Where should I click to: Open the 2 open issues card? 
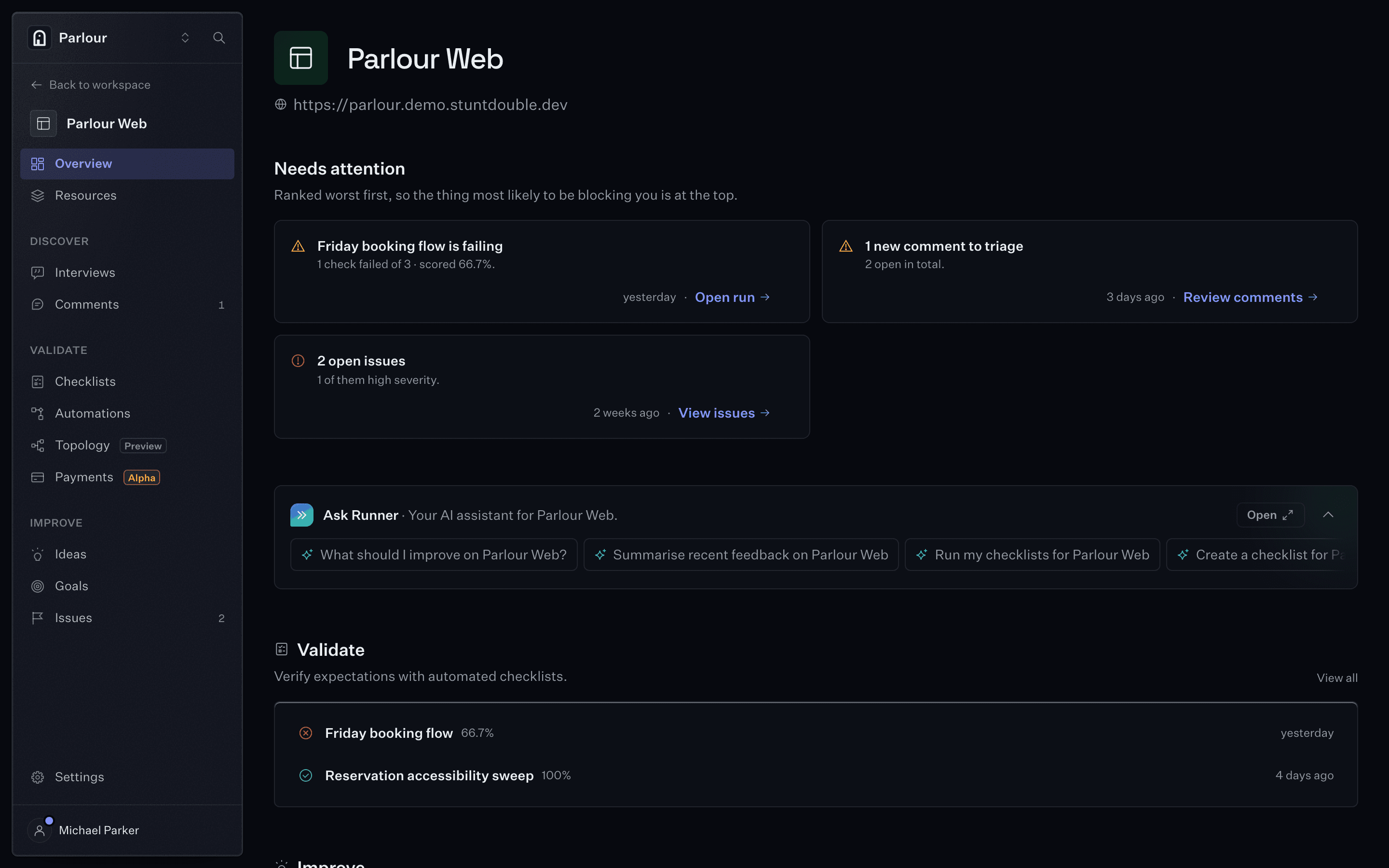542,387
